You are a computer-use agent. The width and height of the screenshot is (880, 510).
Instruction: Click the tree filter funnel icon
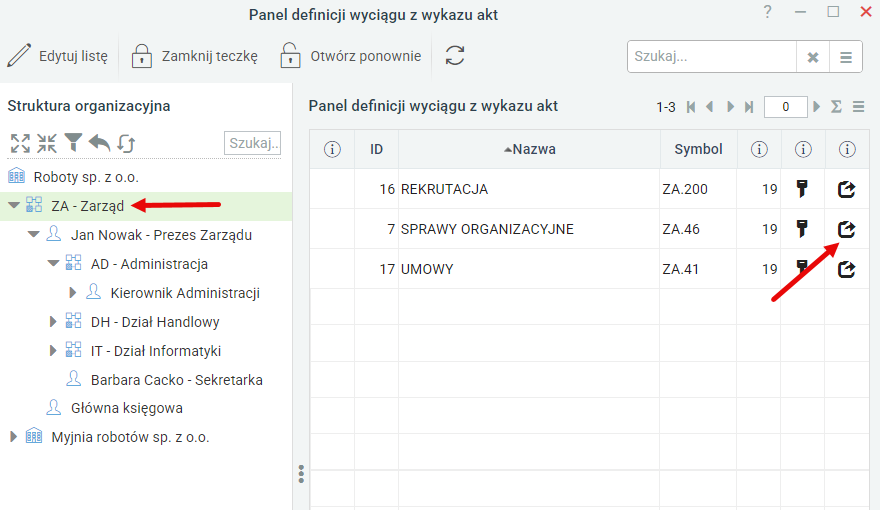pyautogui.click(x=73, y=143)
